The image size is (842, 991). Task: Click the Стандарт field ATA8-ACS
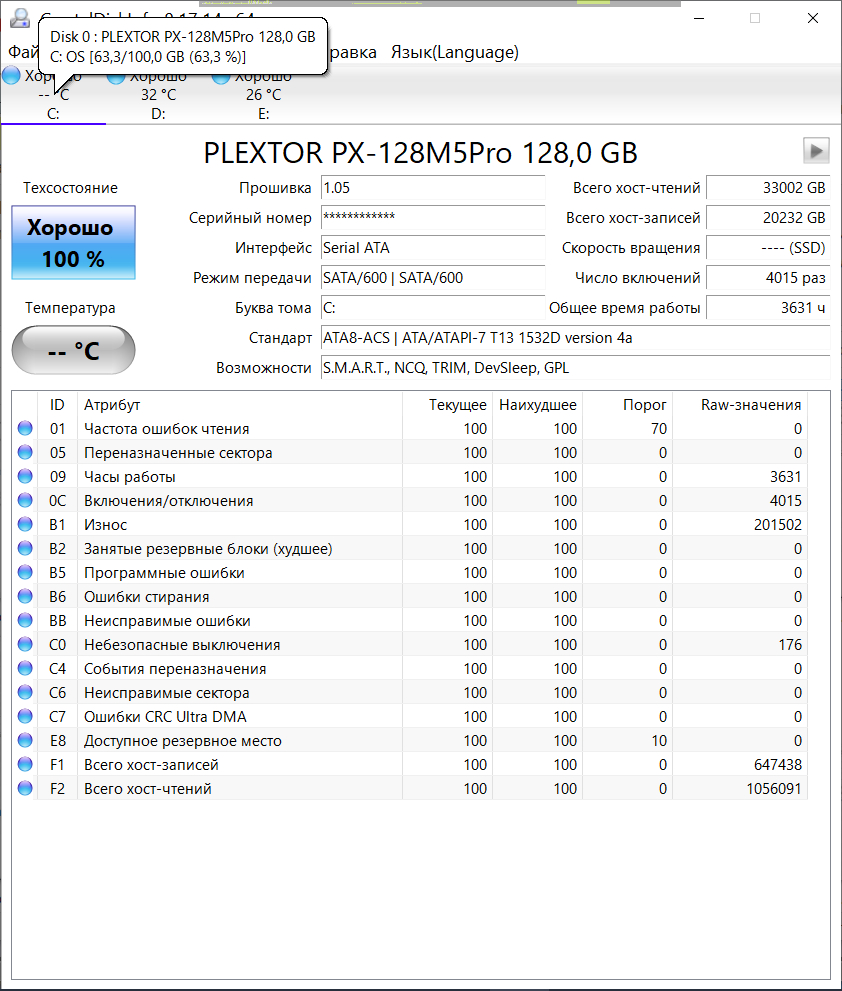click(575, 337)
